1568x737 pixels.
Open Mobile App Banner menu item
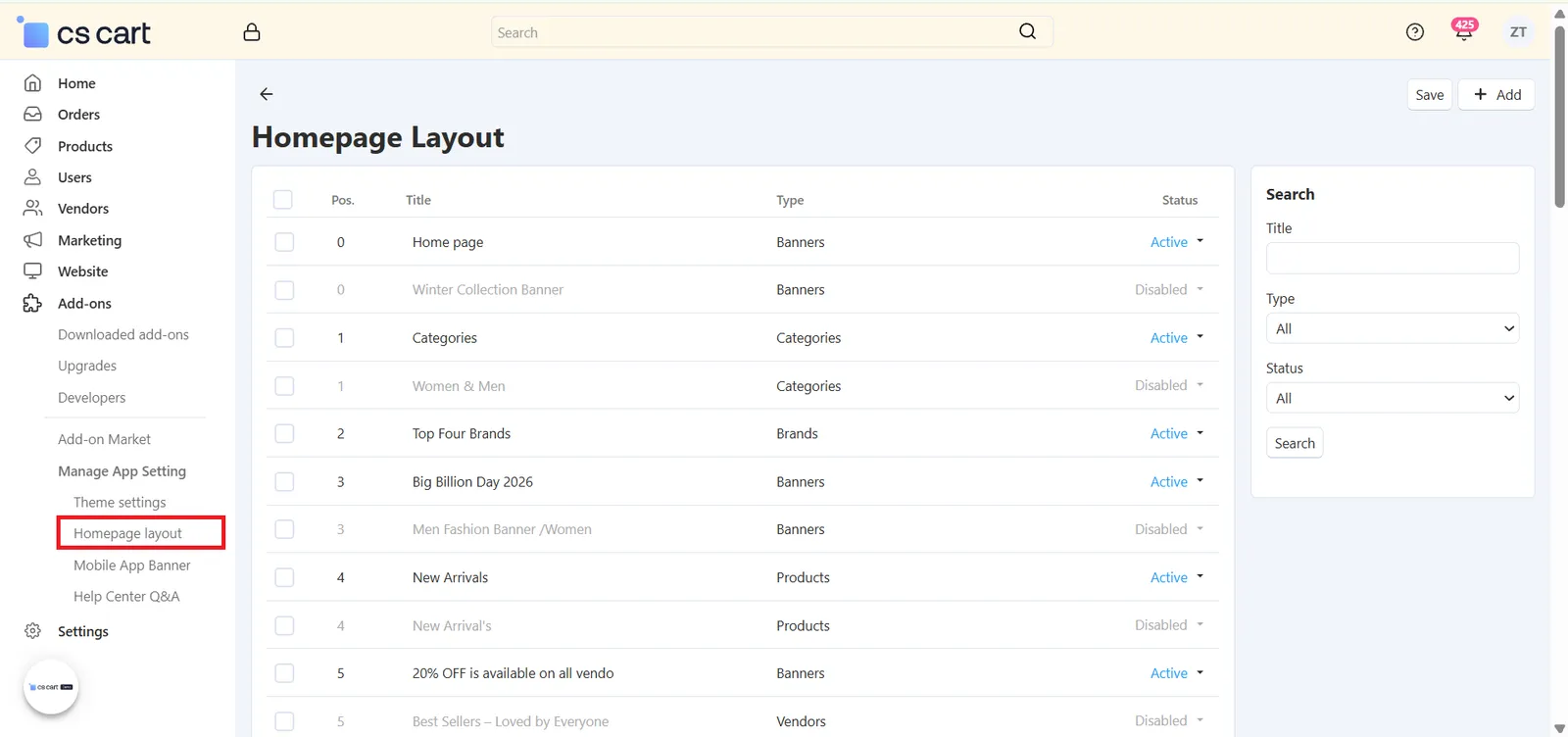(x=132, y=565)
